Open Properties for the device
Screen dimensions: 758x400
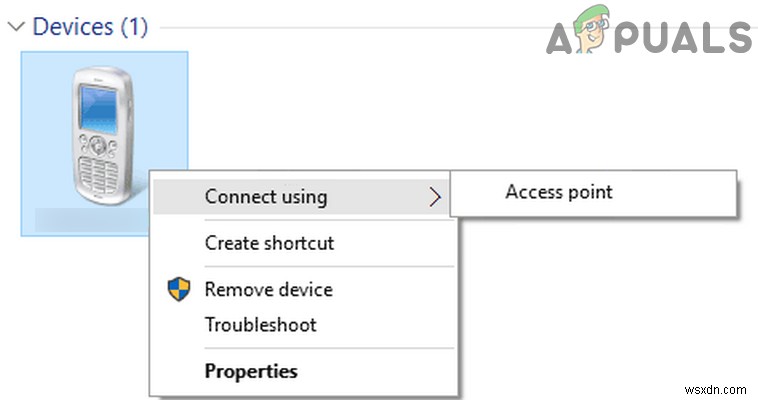coord(251,371)
